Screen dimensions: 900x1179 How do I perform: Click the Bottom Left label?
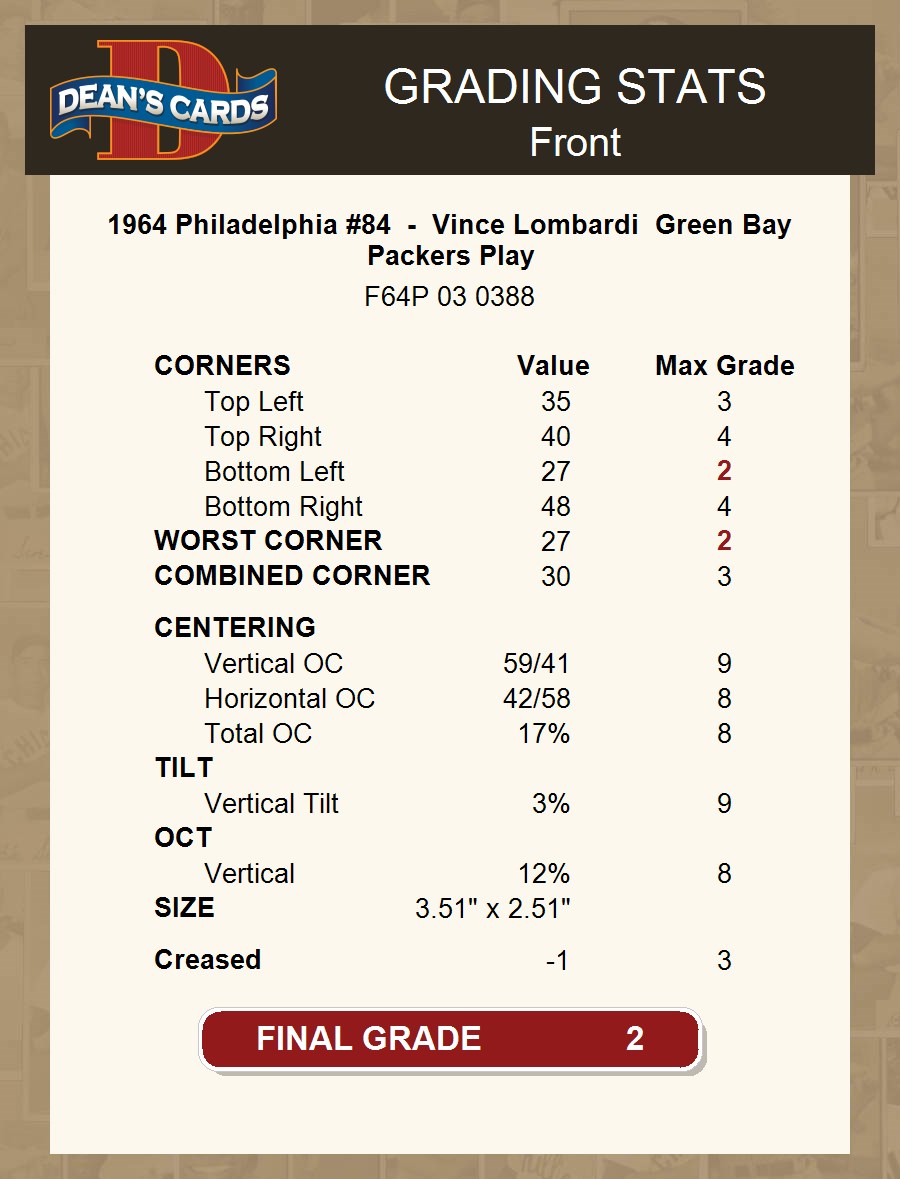click(274, 472)
